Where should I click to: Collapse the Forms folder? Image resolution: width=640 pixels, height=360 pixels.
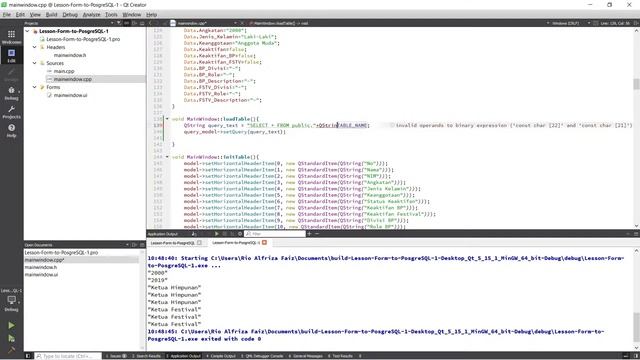(35, 87)
